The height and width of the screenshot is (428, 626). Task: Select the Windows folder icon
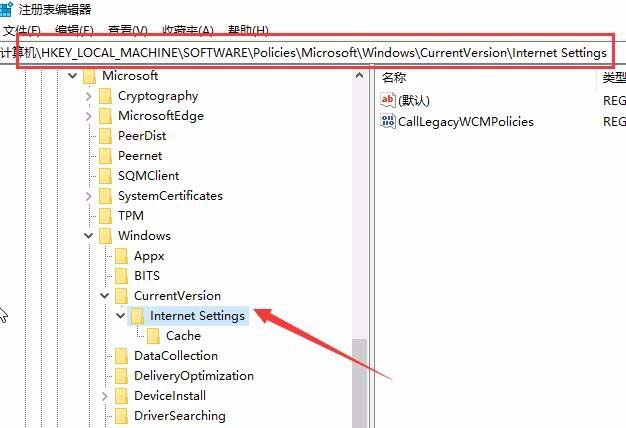pos(105,236)
